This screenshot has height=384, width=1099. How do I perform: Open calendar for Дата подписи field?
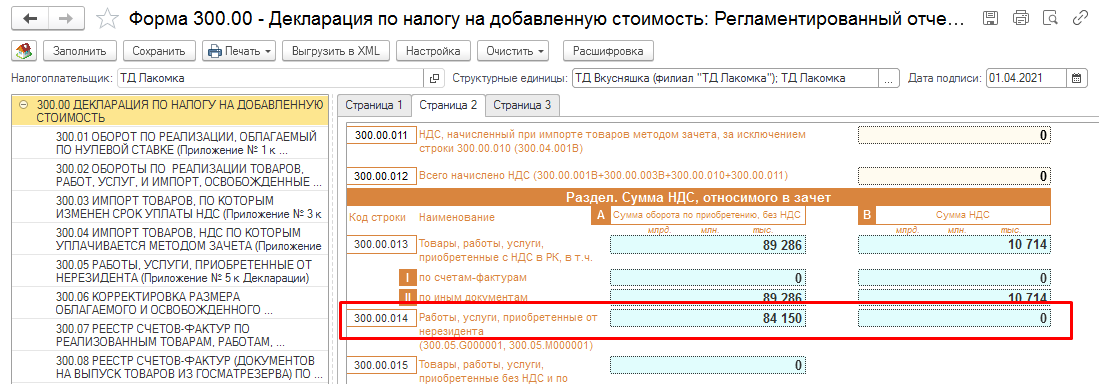coord(1076,78)
